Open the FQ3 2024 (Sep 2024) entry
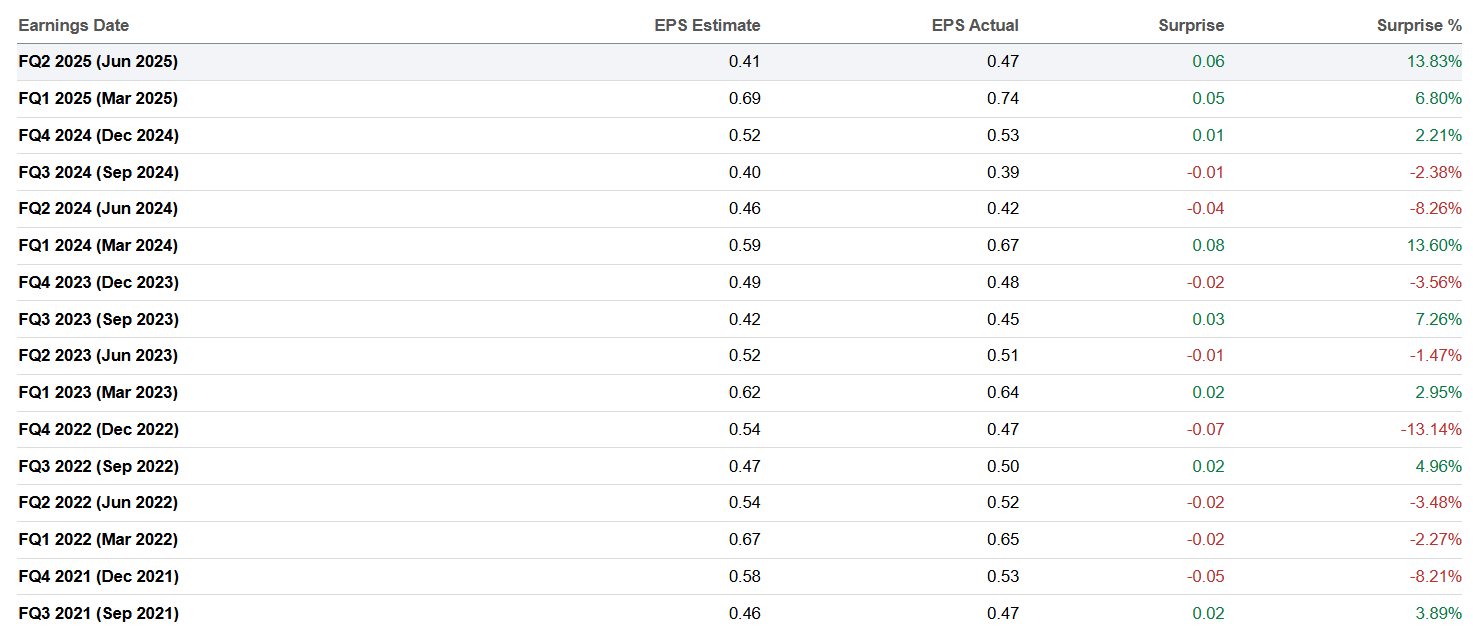This screenshot has height=633, width=1473. point(98,171)
